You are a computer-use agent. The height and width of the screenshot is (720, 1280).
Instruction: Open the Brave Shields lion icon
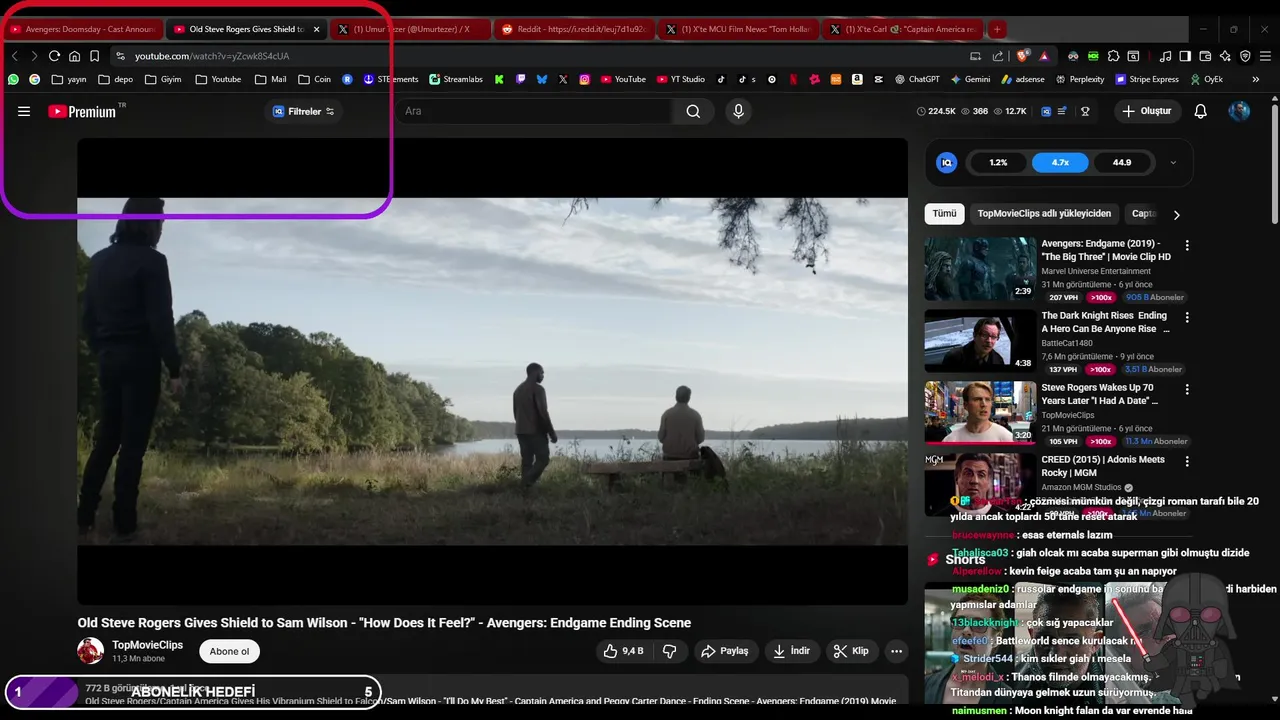click(1022, 56)
